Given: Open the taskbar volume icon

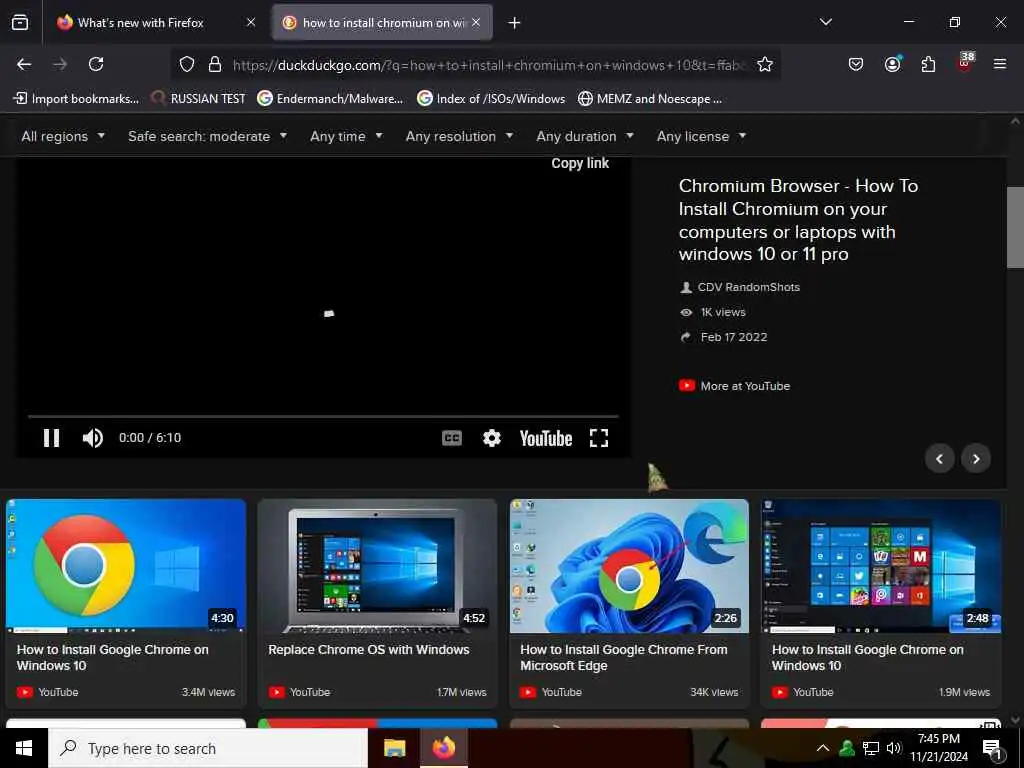Looking at the screenshot, I should click(894, 748).
